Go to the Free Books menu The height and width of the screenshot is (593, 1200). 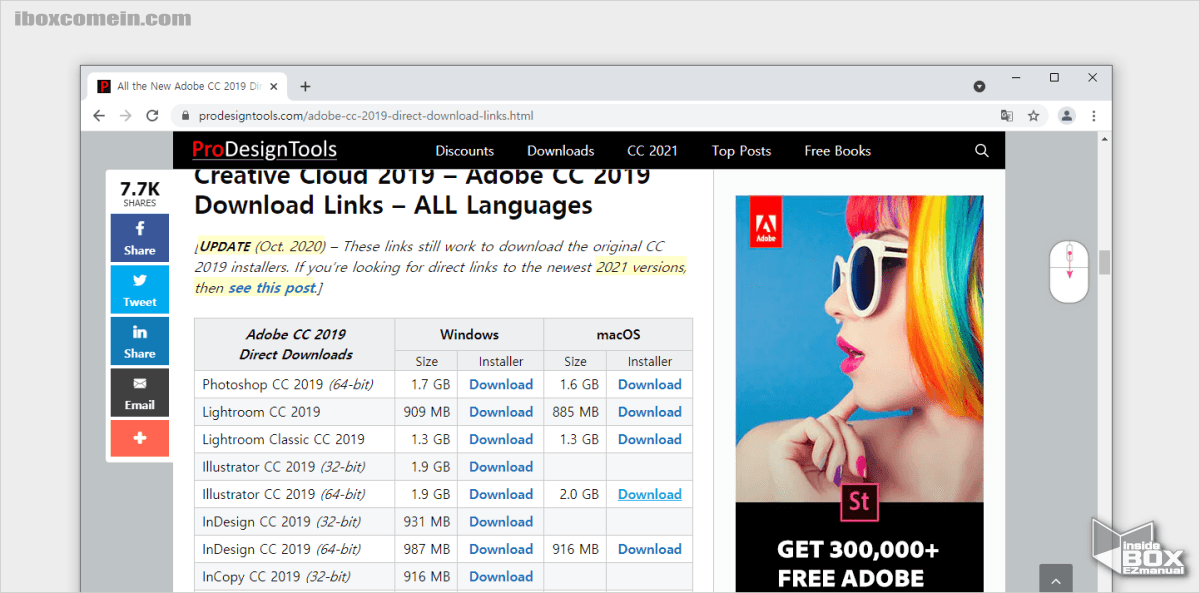point(837,151)
